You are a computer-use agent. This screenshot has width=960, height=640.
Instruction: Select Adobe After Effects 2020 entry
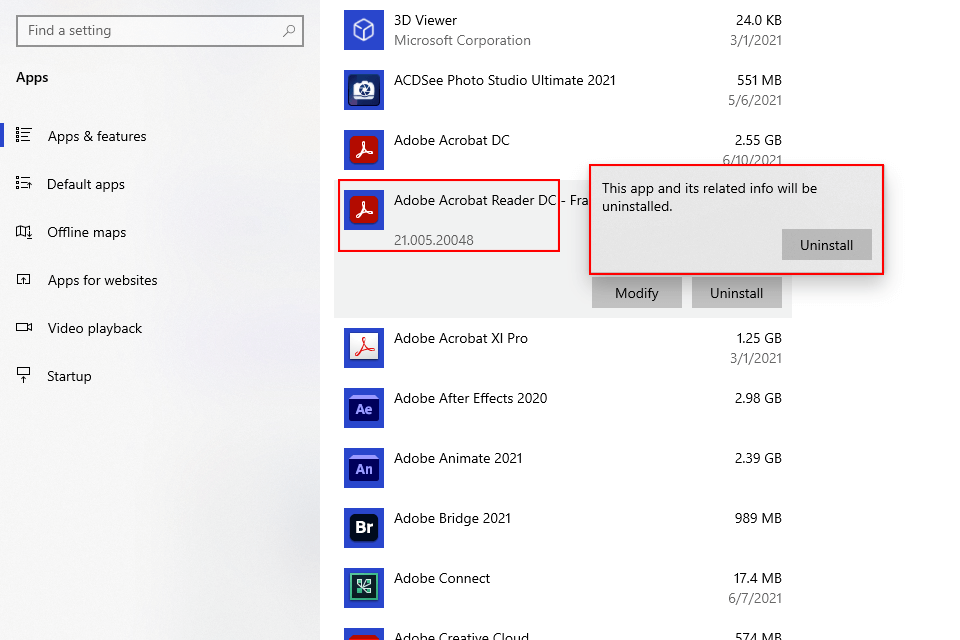(x=470, y=398)
